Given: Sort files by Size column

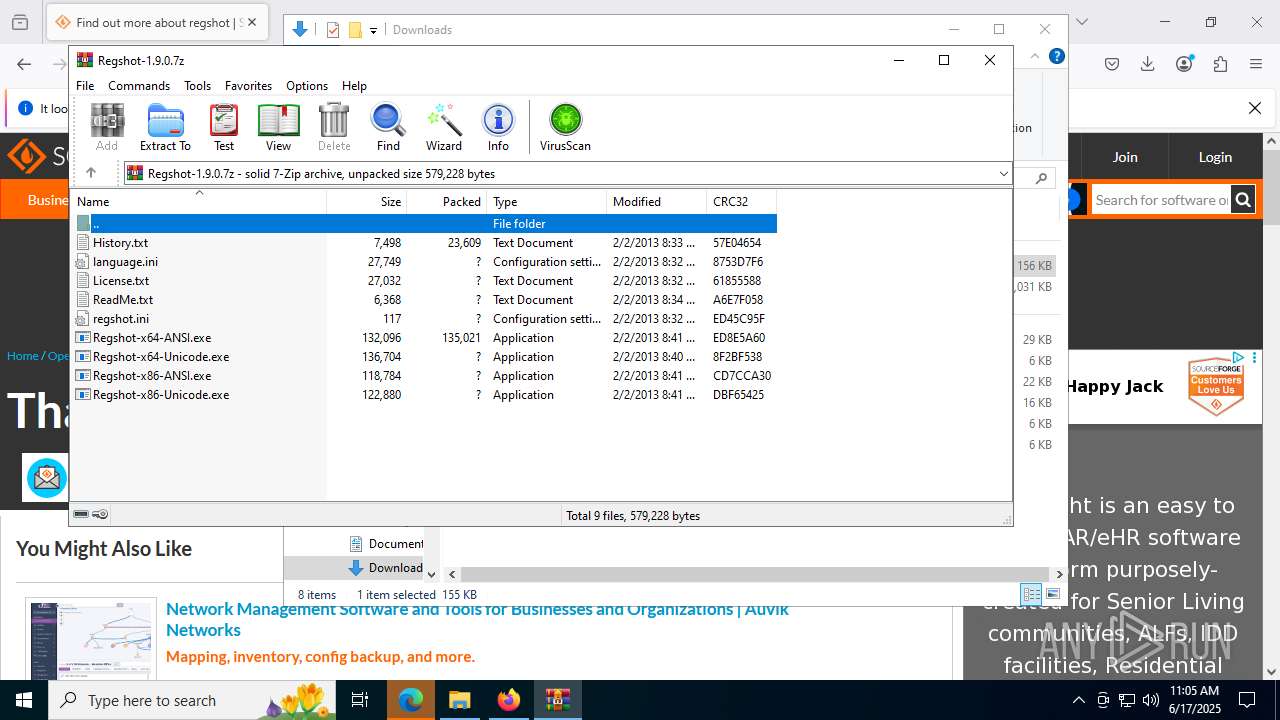Looking at the screenshot, I should click(367, 201).
